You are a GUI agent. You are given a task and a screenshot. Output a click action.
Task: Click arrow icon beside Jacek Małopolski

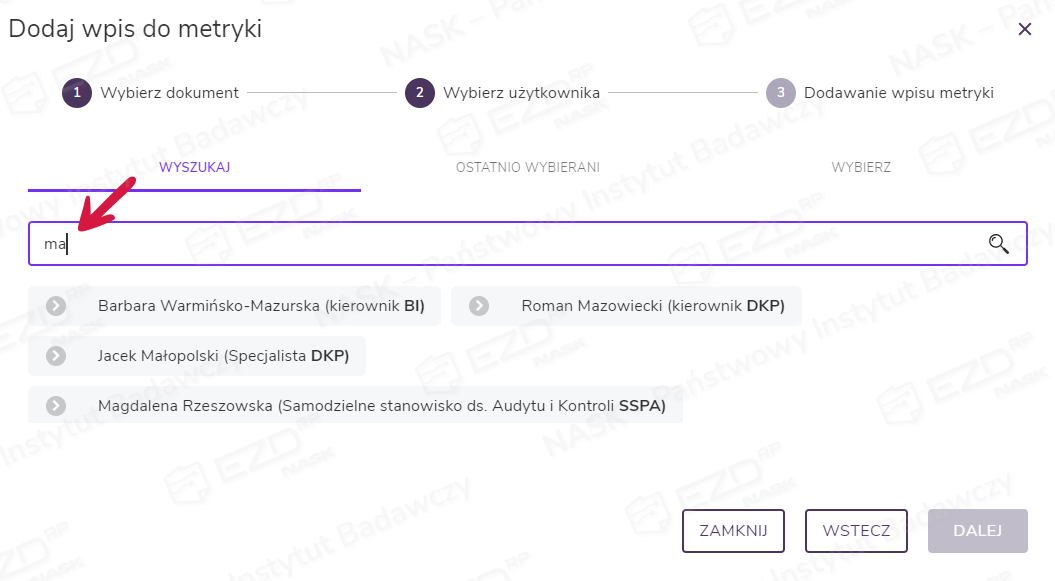pyautogui.click(x=56, y=355)
